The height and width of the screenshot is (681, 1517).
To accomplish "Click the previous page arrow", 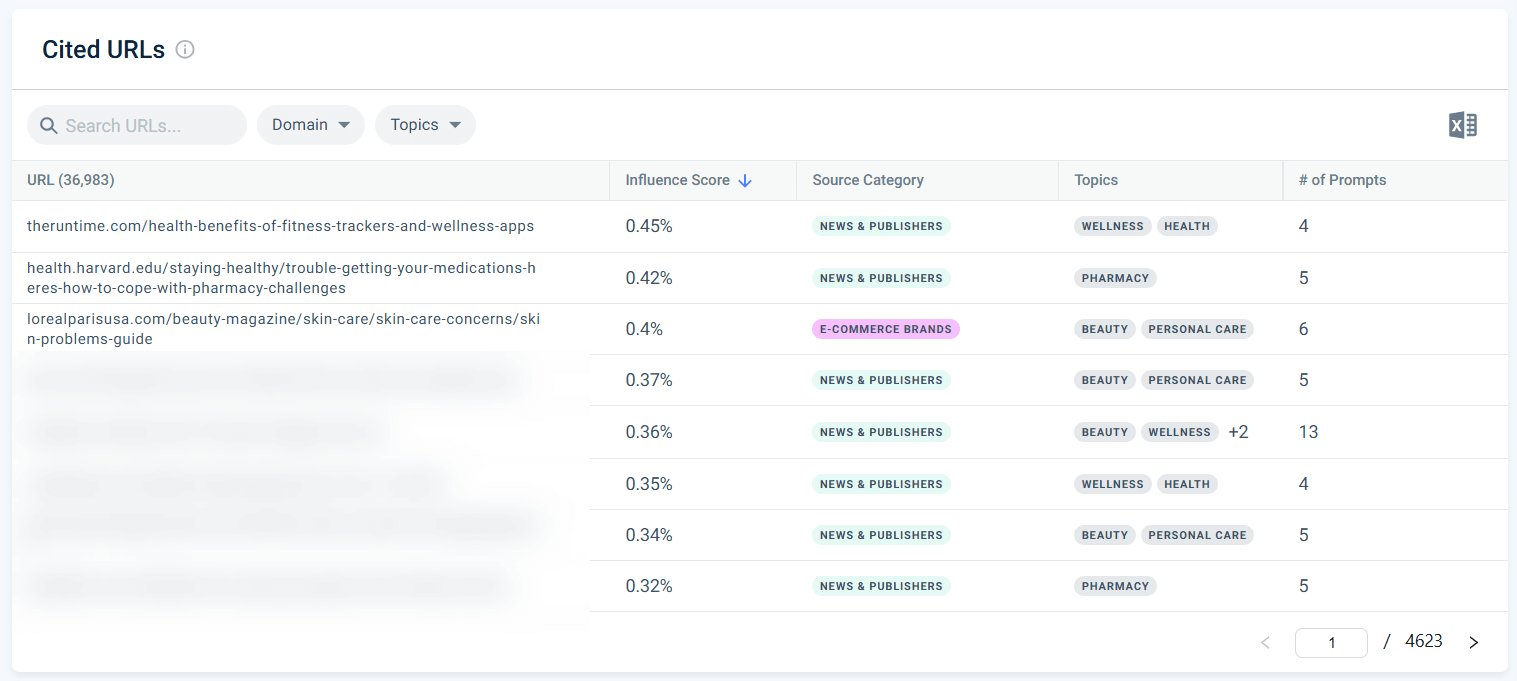I will coord(1265,641).
